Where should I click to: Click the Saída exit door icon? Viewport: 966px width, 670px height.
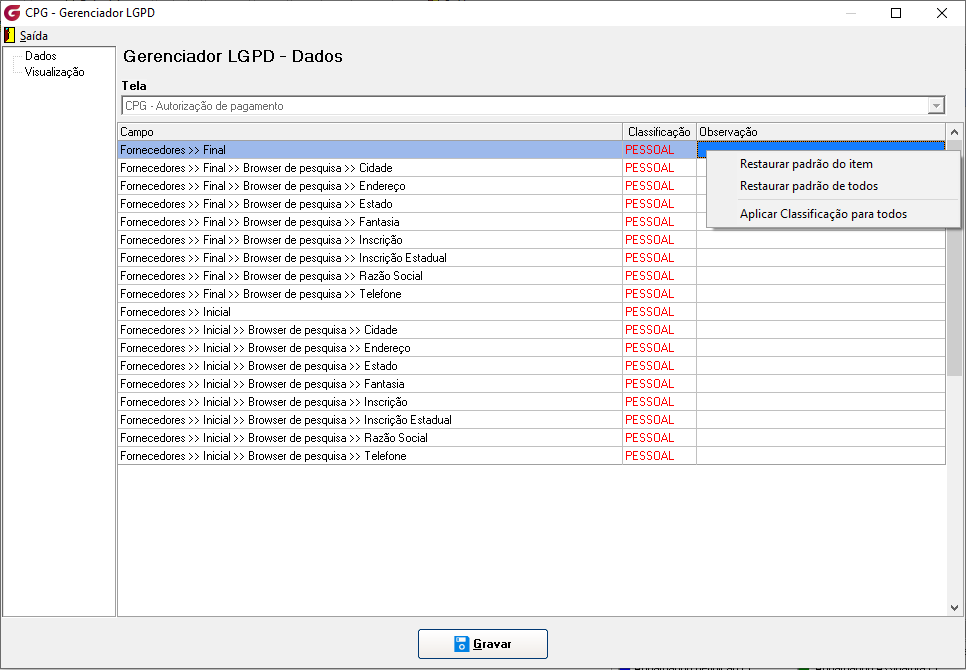[9, 36]
